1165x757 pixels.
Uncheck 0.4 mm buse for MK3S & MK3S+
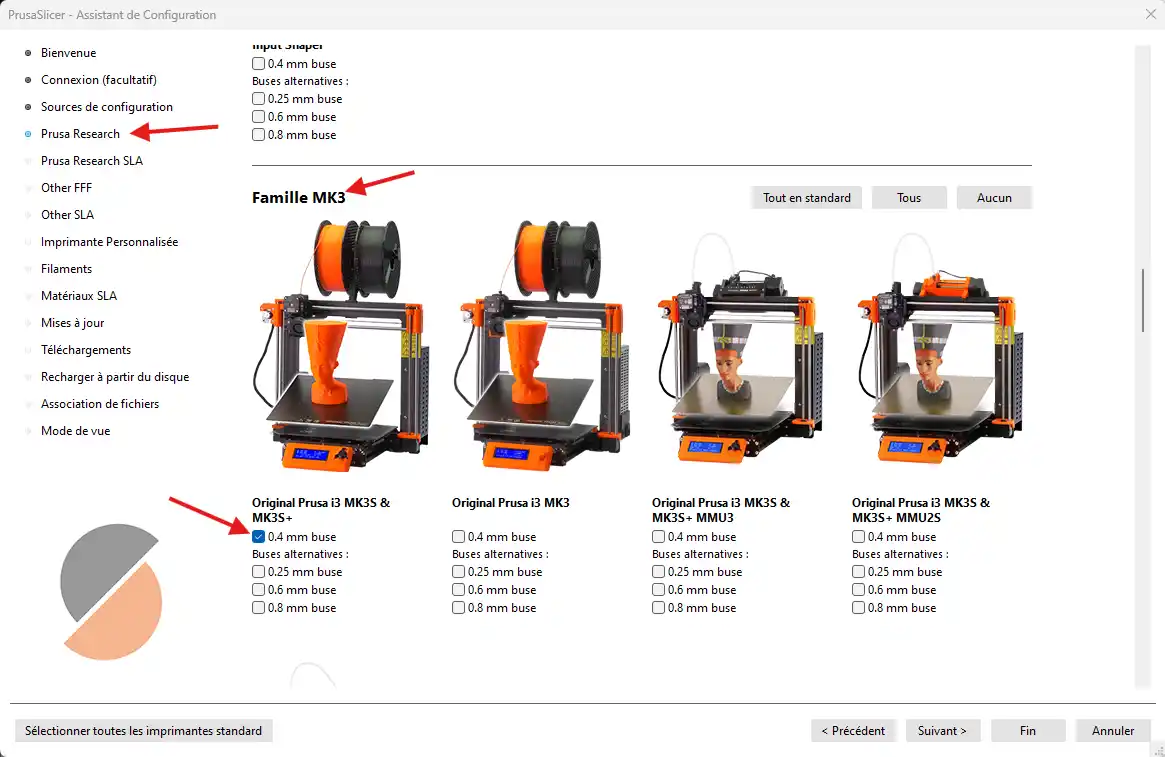pyautogui.click(x=259, y=536)
